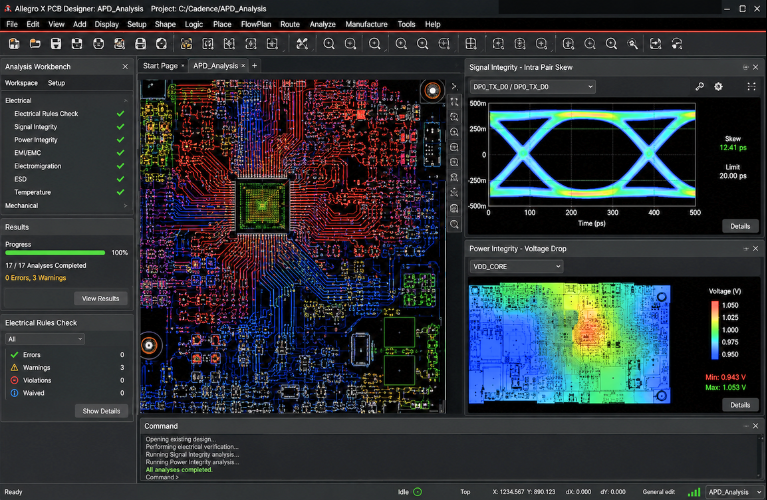Toggle the Electromigration checkmark

coord(120,166)
